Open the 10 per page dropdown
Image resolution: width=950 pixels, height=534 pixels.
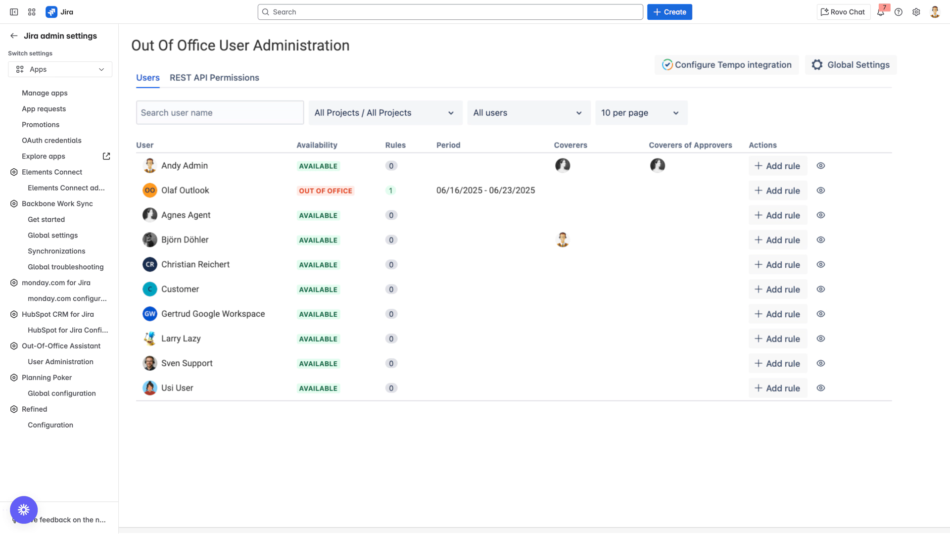tap(641, 113)
